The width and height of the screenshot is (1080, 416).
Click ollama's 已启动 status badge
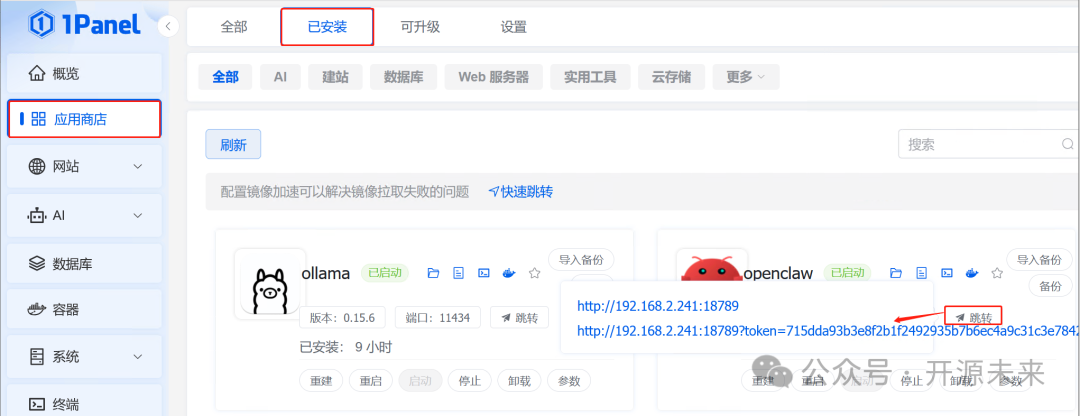[385, 273]
